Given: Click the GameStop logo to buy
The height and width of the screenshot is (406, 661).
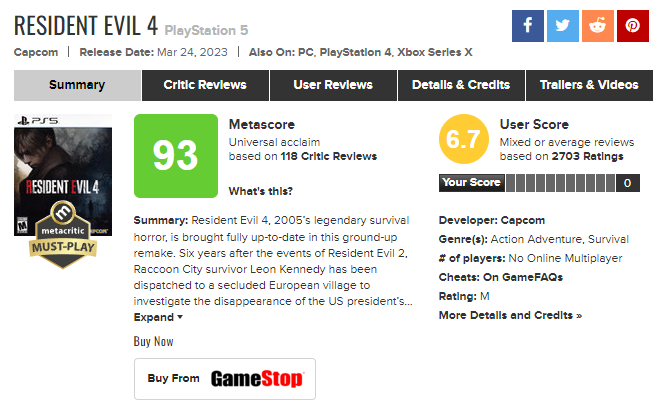Looking at the screenshot, I should tap(257, 379).
